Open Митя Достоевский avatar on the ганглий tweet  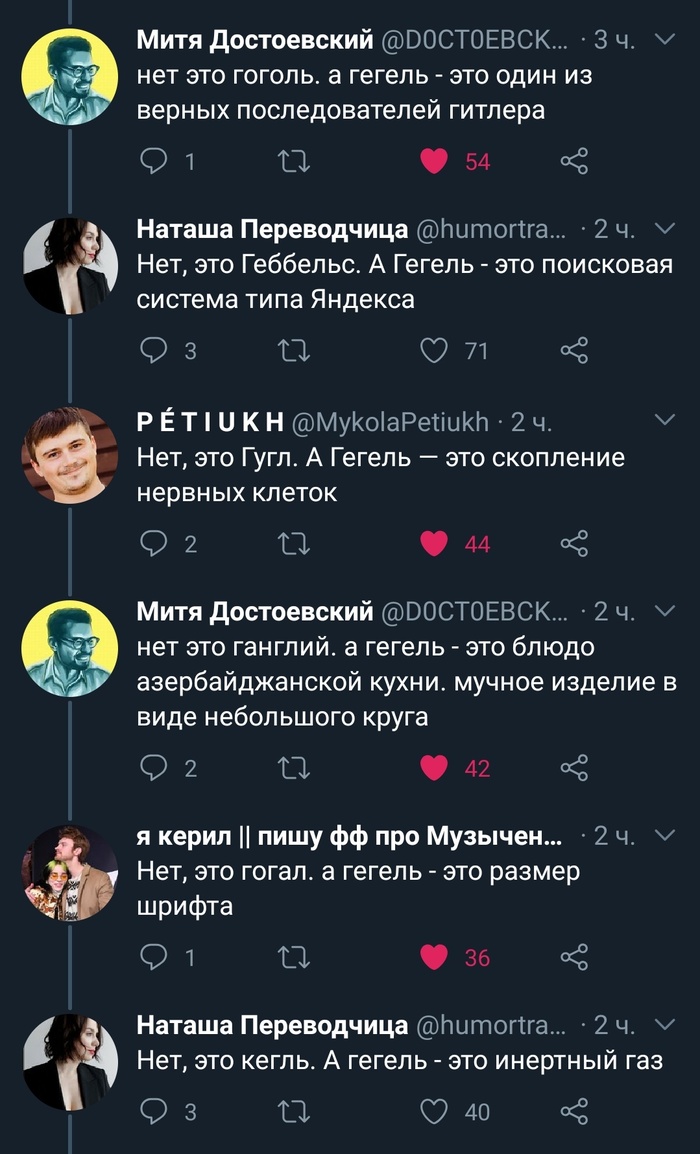(71, 647)
